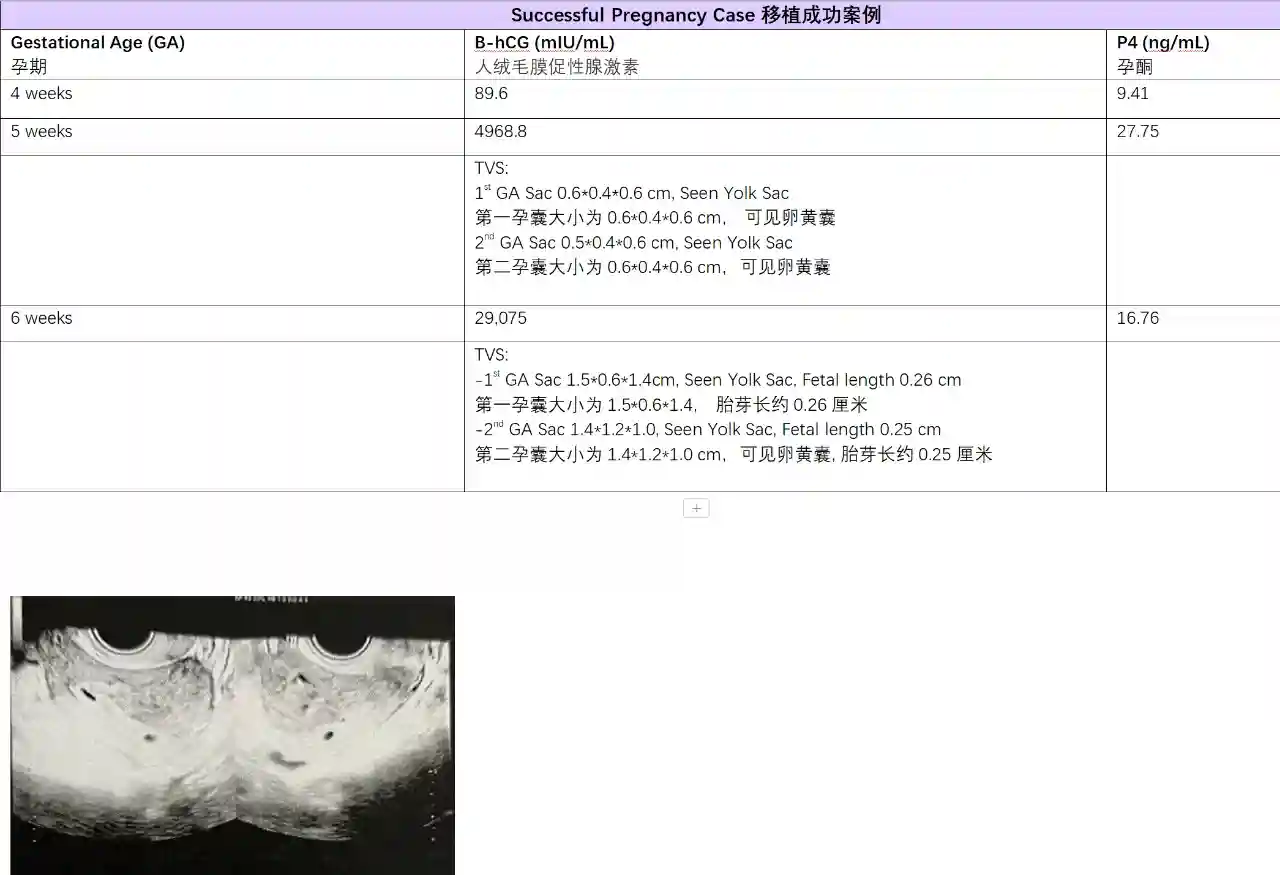Click the 1st GA Sac 0.6*0.4*0.6 cm line
1280x875 pixels.
631,194
